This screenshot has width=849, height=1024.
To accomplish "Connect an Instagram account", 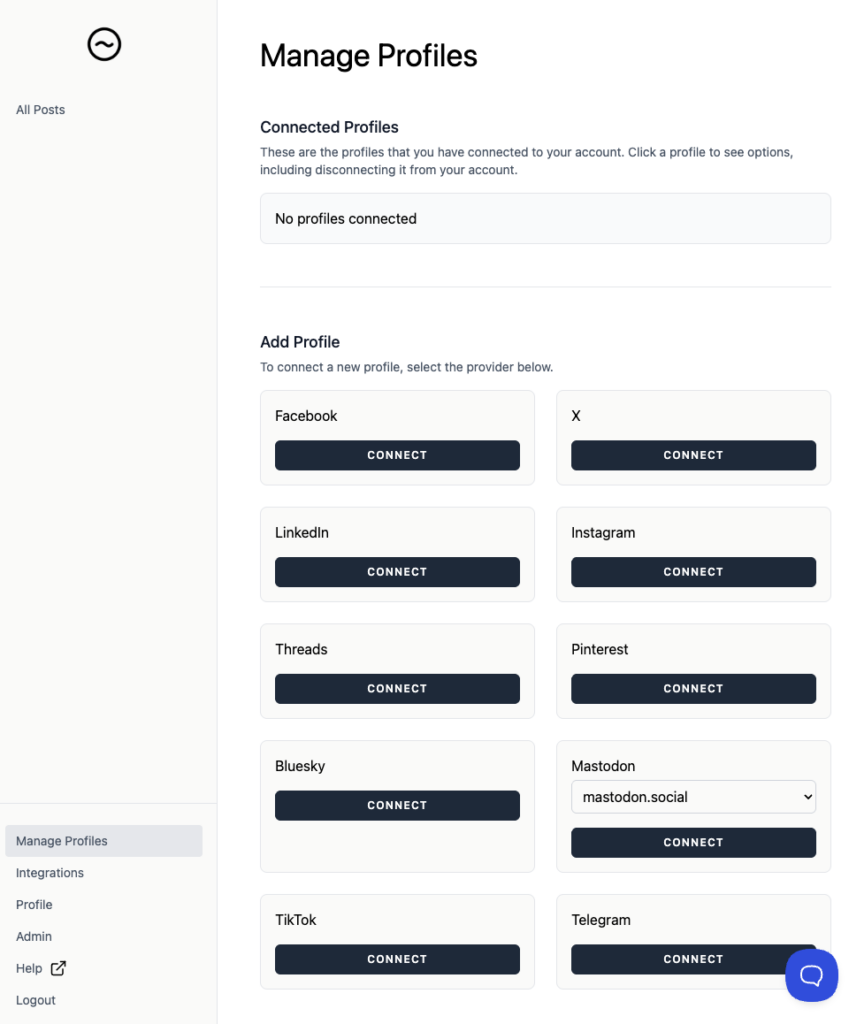I will 693,572.
